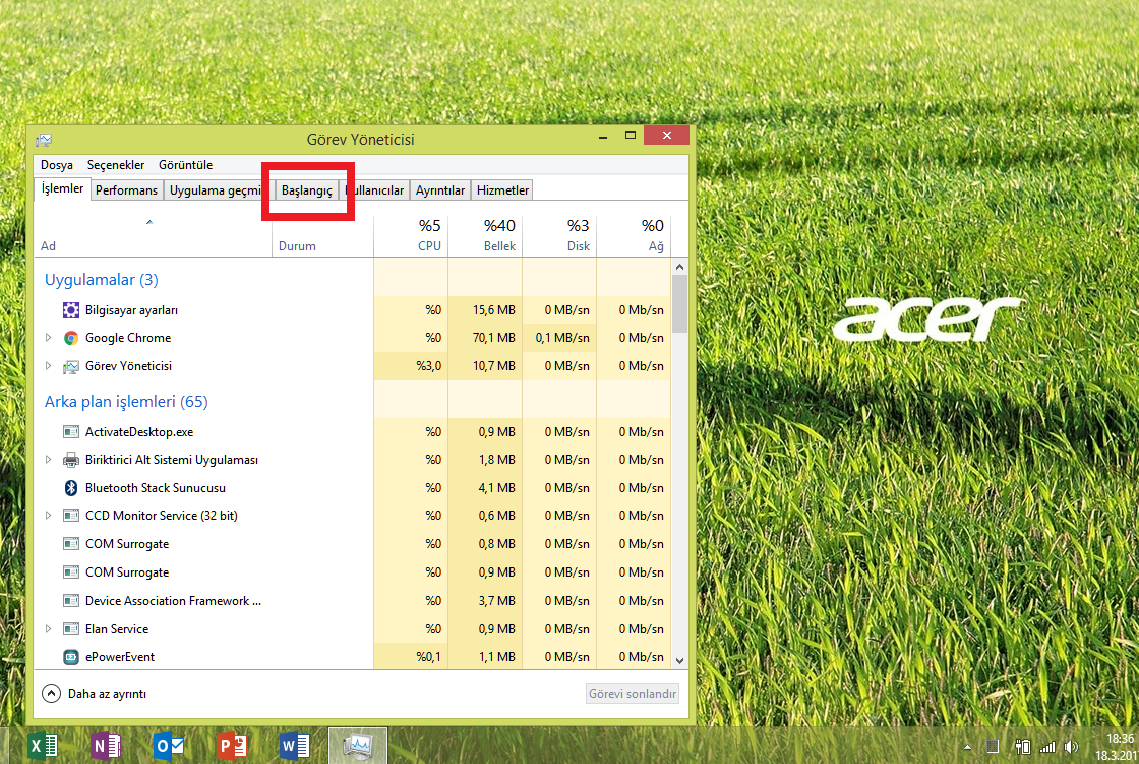Expand Biriktirici Alt Sistemi Uygulaması row

49,460
